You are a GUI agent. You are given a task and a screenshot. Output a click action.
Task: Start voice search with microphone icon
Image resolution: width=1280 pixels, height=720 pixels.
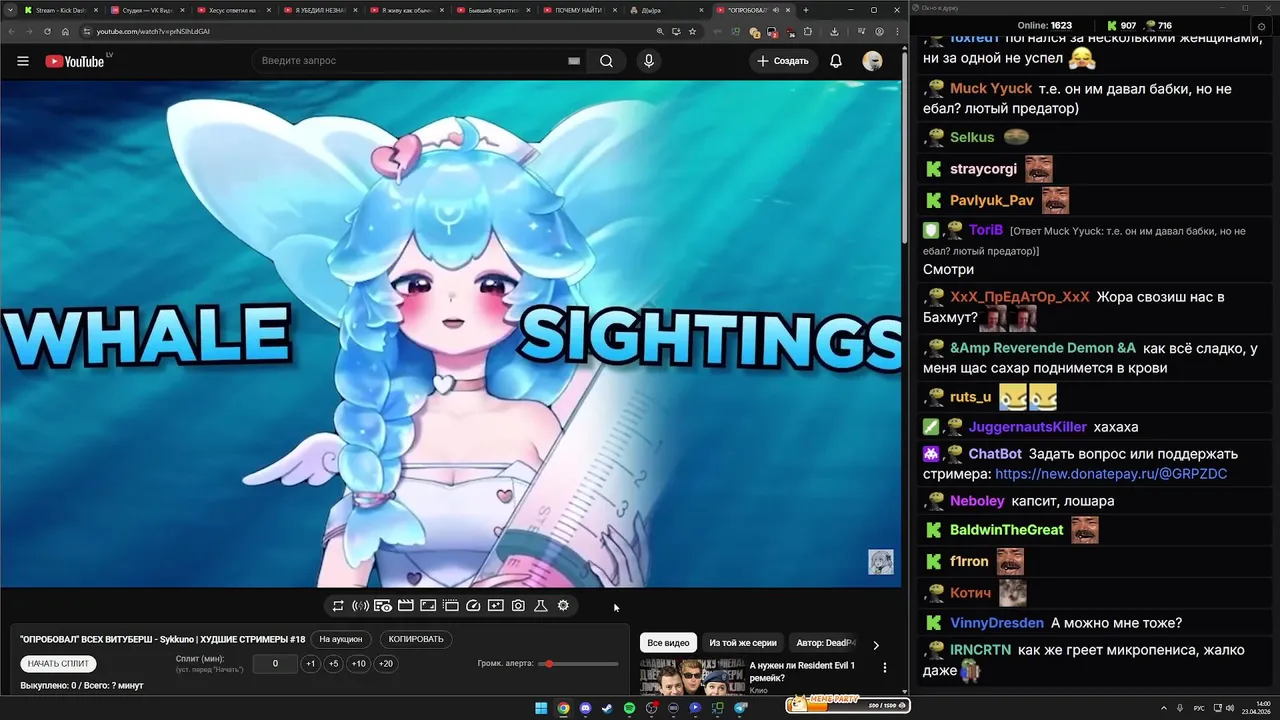(x=649, y=61)
